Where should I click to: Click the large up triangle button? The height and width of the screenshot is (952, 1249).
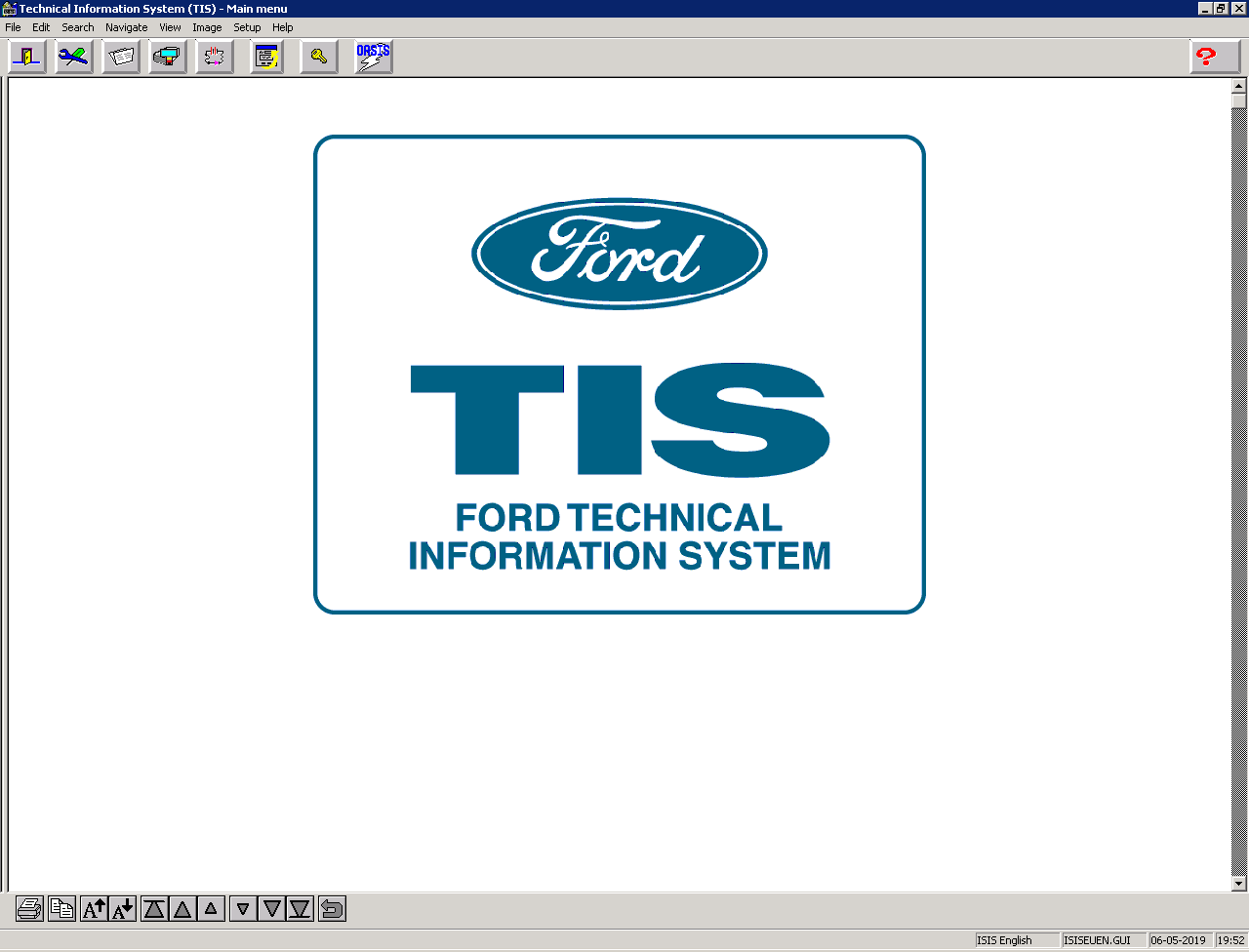tap(182, 909)
